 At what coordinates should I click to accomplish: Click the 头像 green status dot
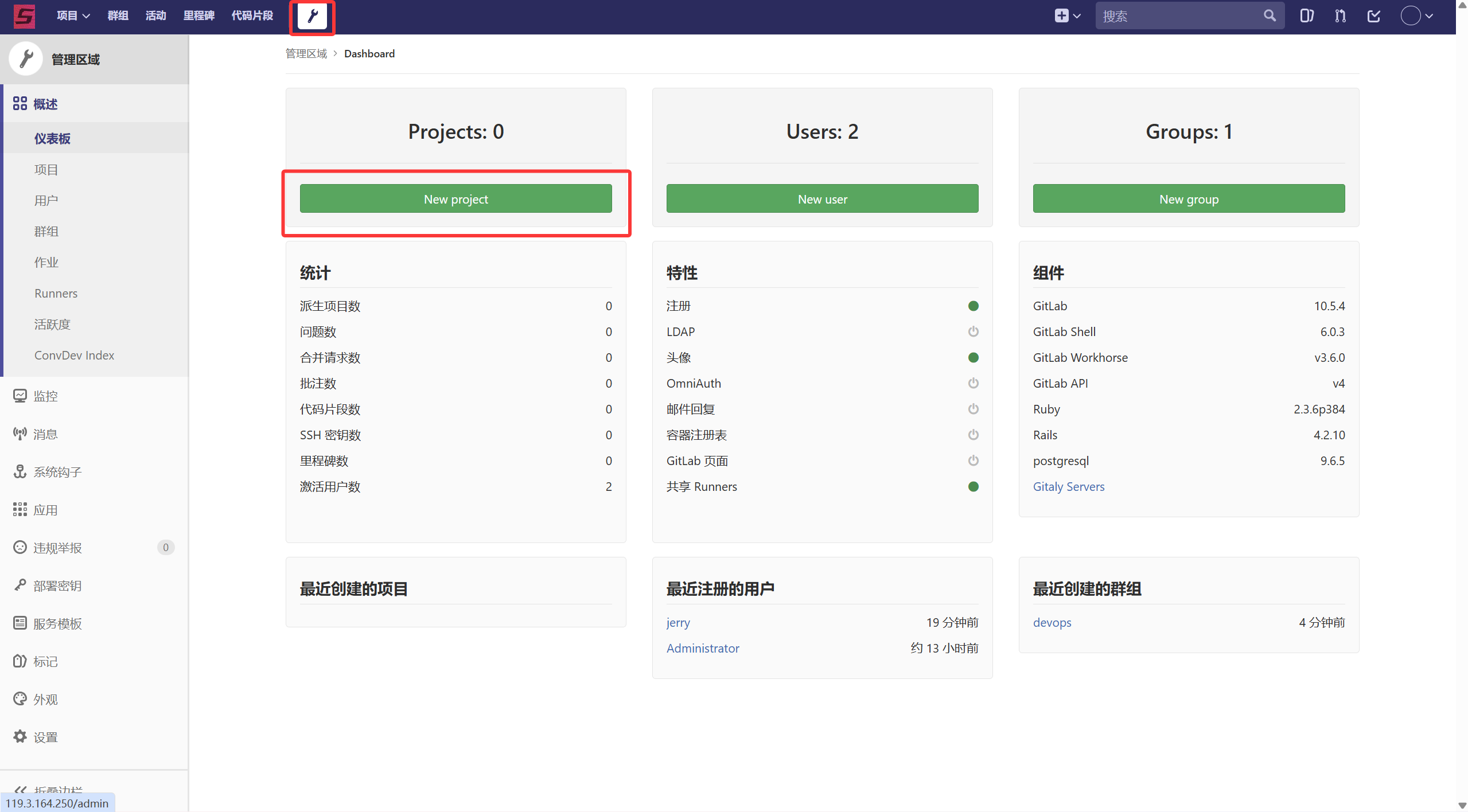pyautogui.click(x=973, y=357)
